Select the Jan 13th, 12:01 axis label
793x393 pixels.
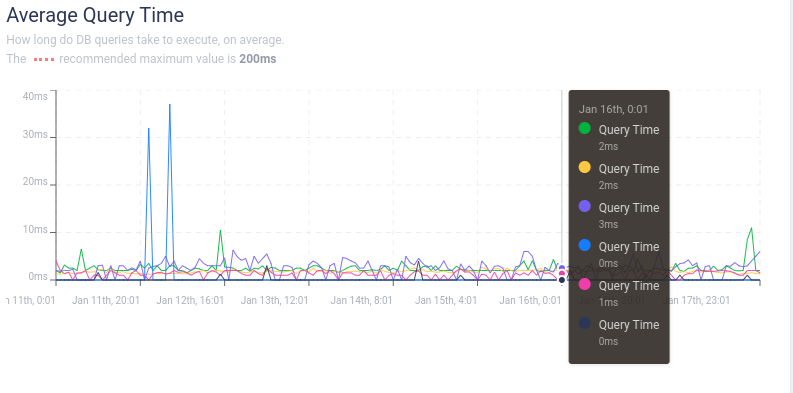(275, 300)
